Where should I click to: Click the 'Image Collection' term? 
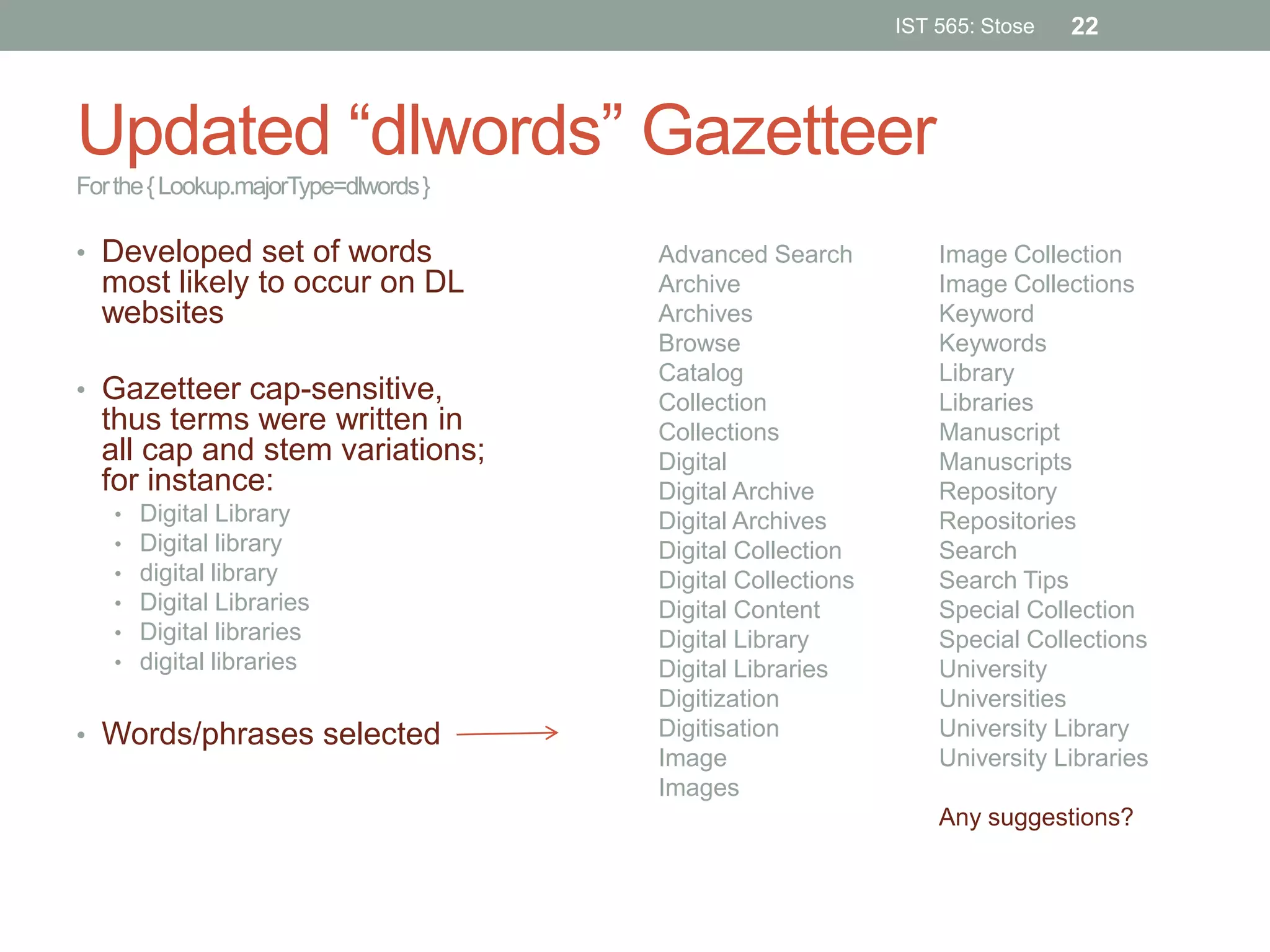[x=1029, y=254]
